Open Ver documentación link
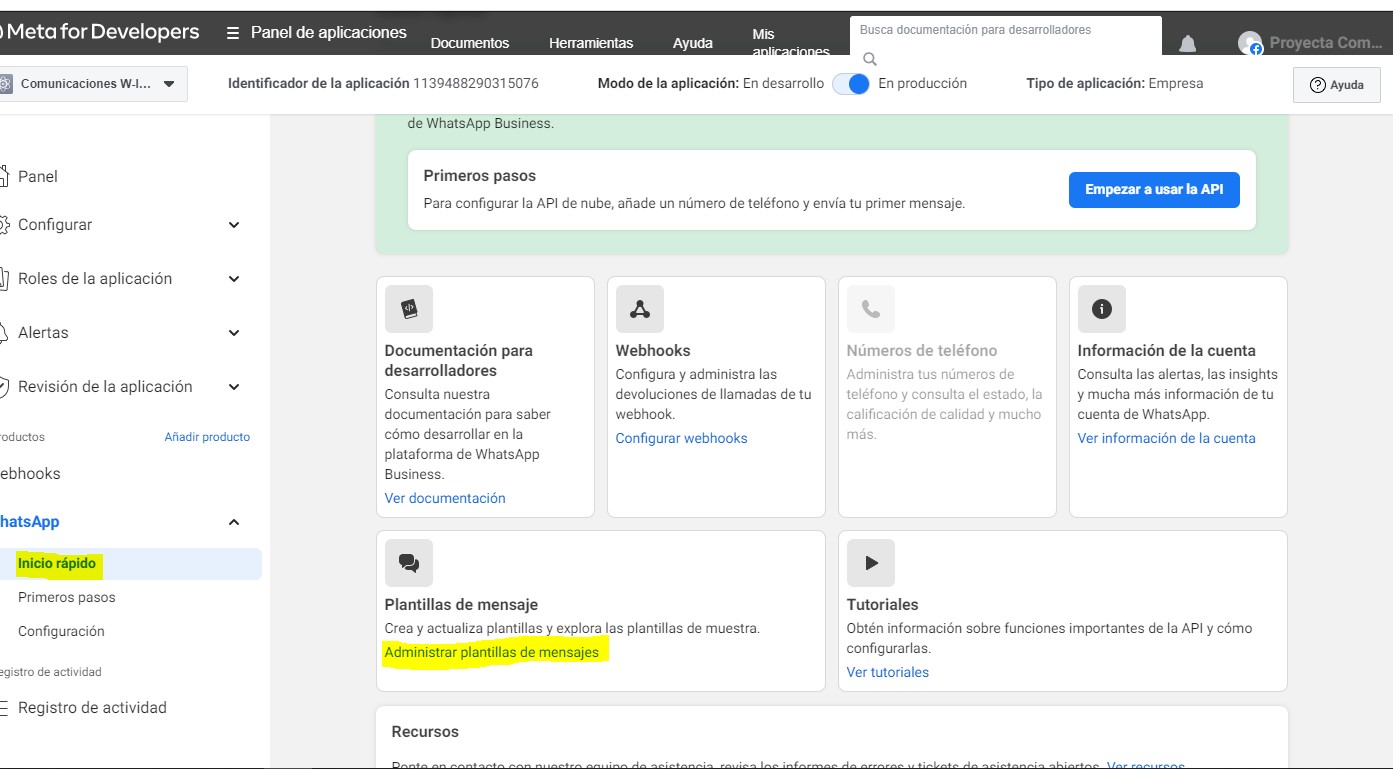The image size is (1393, 769). point(445,498)
